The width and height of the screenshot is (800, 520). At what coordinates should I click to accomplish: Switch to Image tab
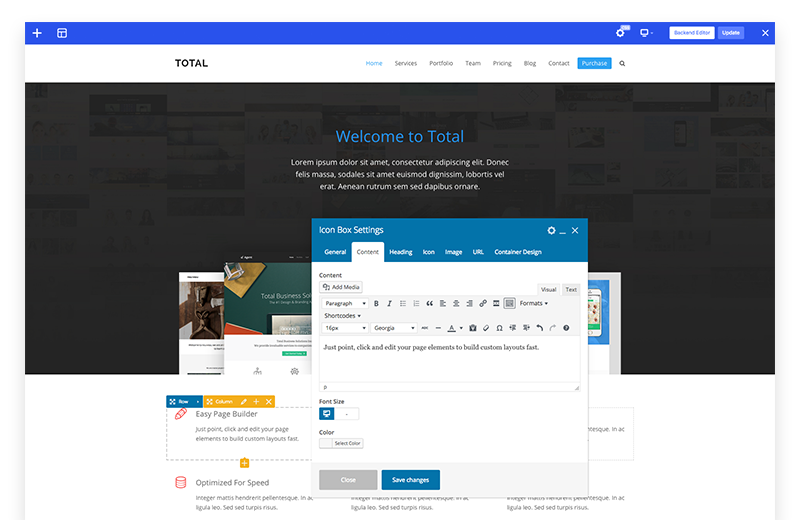click(x=453, y=252)
